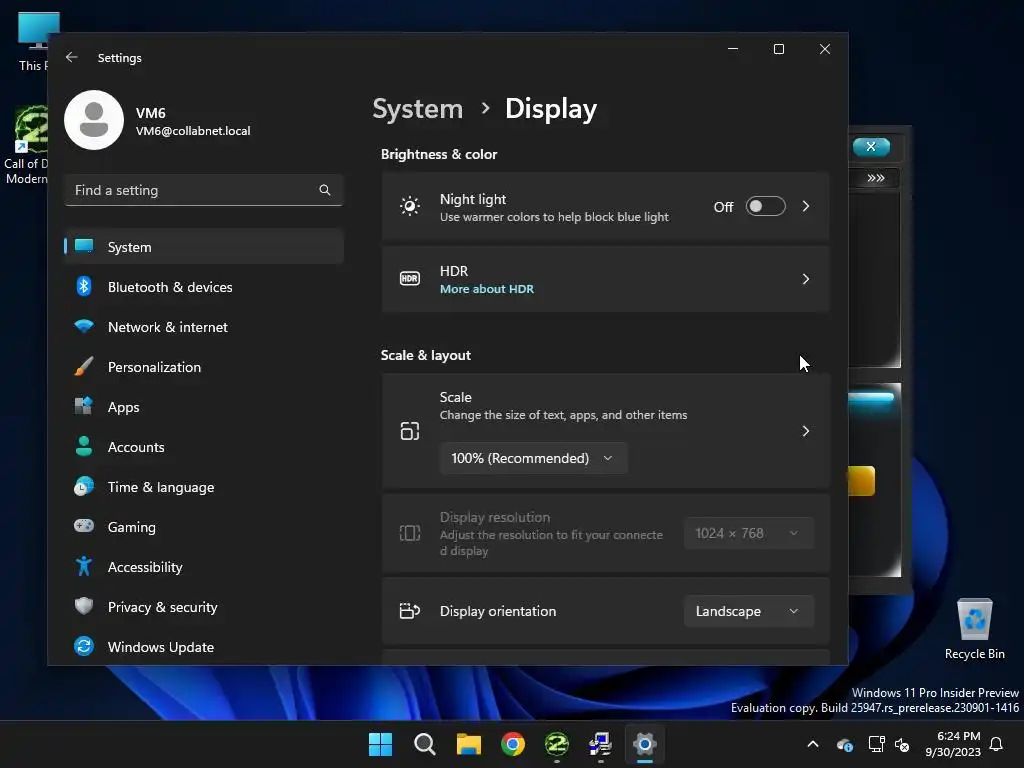Select Personalization in sidebar
The width and height of the screenshot is (1024, 768).
pos(204,366)
